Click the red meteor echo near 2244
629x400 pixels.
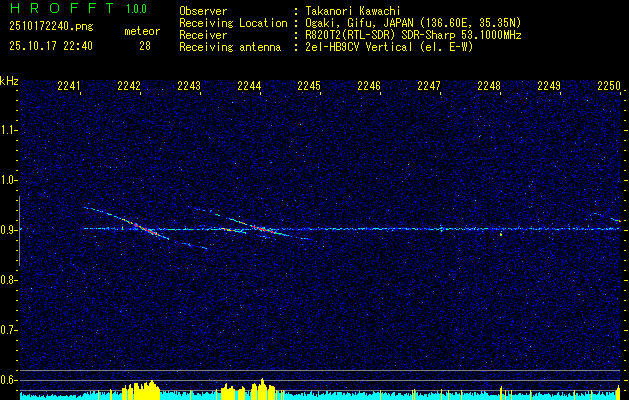(x=261, y=229)
